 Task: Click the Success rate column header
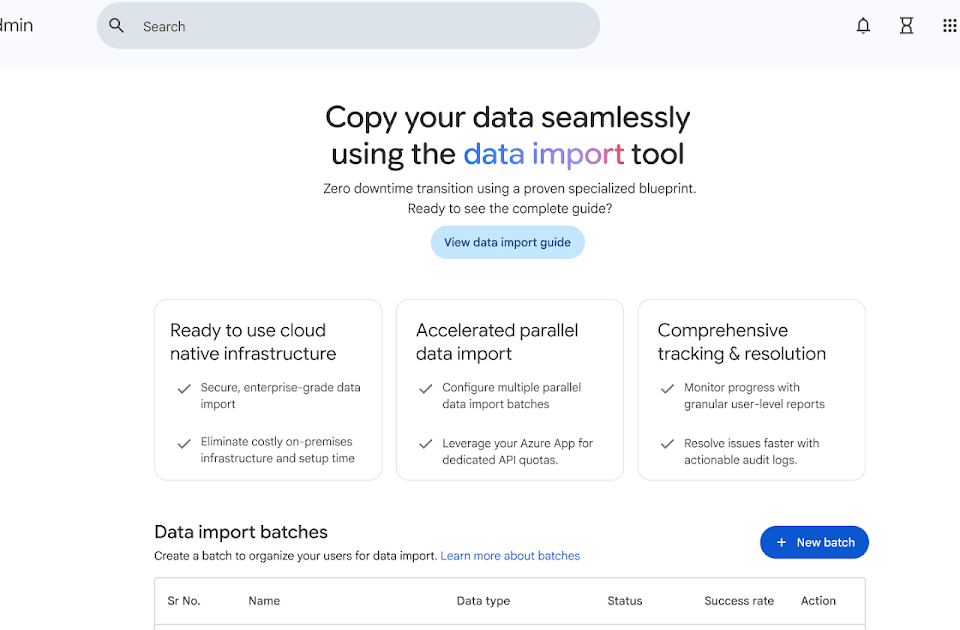point(739,601)
